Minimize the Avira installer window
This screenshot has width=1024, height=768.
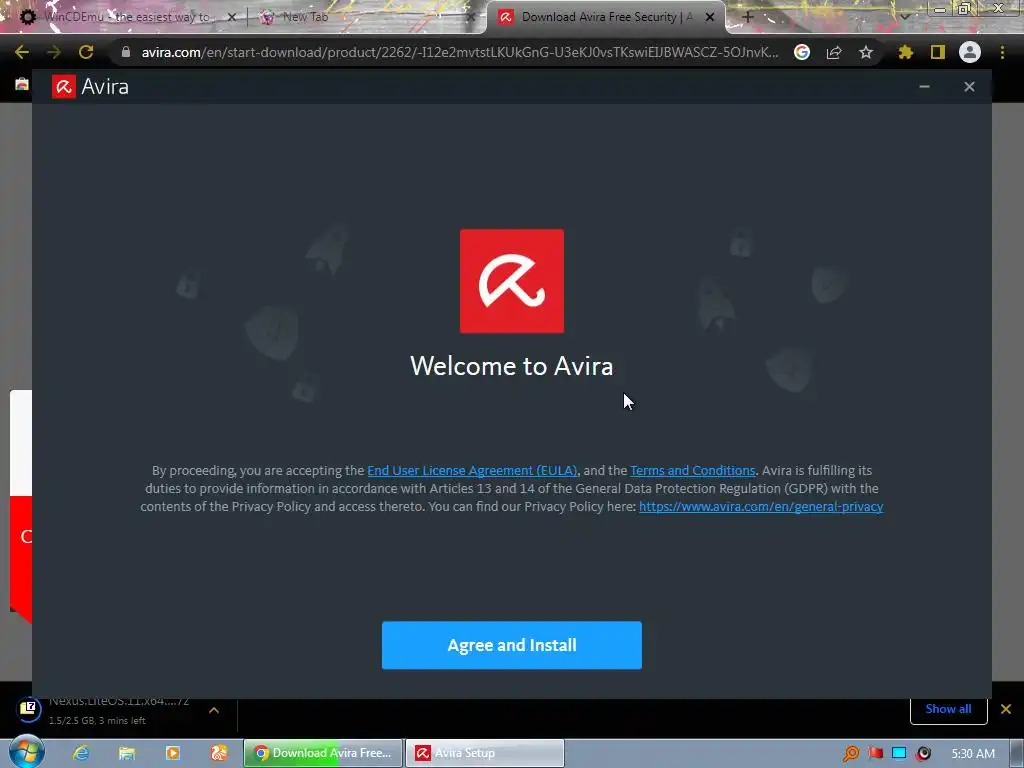(924, 86)
